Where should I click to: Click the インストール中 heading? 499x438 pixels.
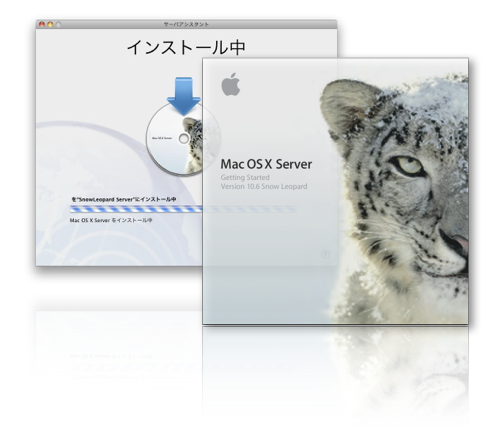pos(186,47)
